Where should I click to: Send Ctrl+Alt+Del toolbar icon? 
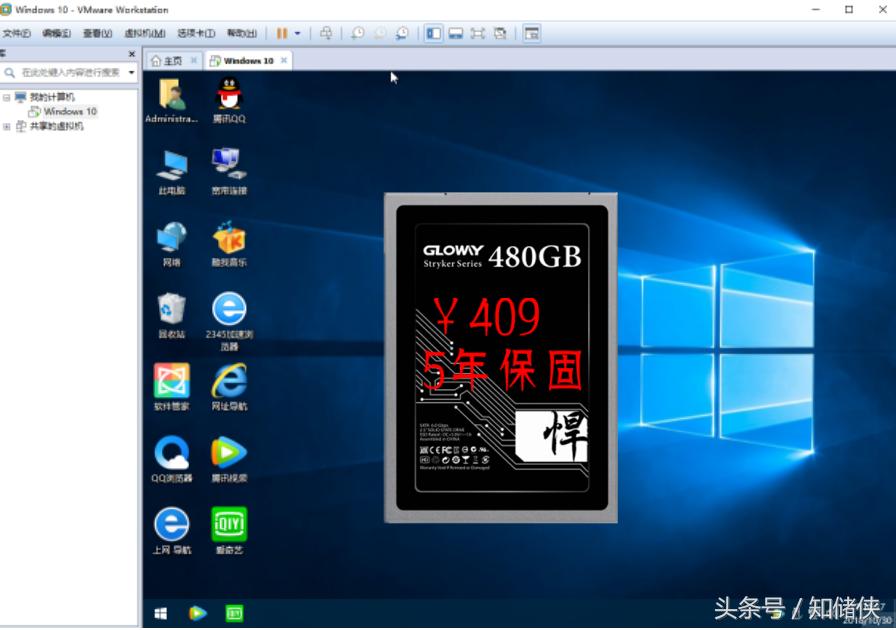point(326,33)
